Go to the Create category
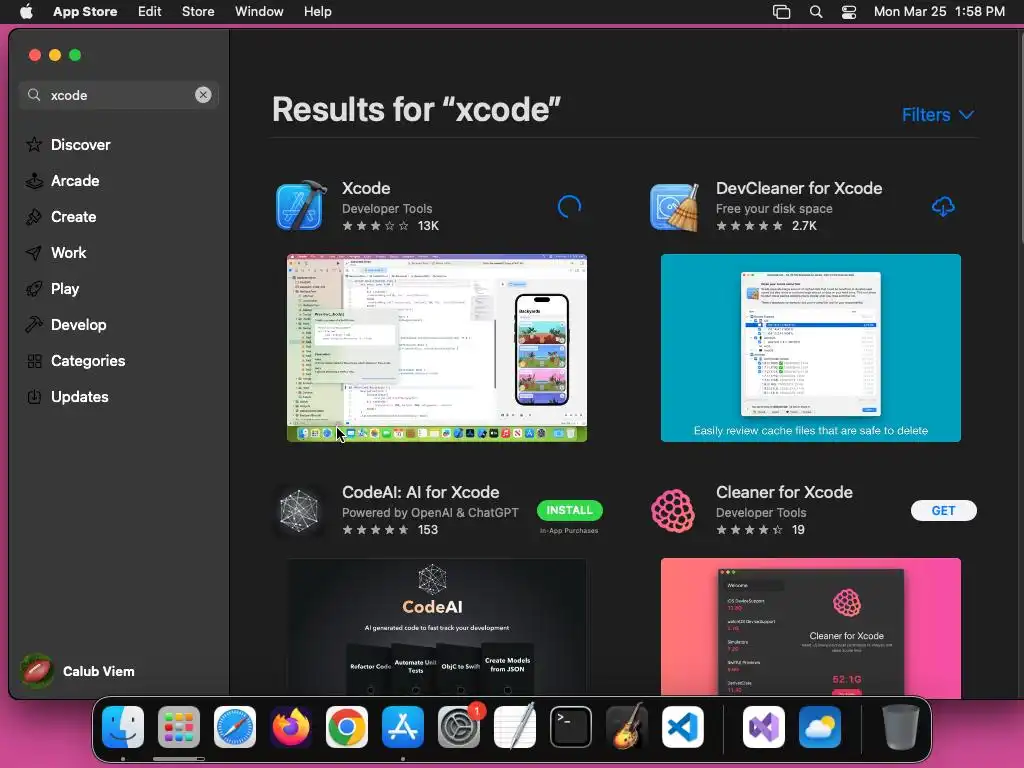Image resolution: width=1024 pixels, height=768 pixels. tap(61, 216)
